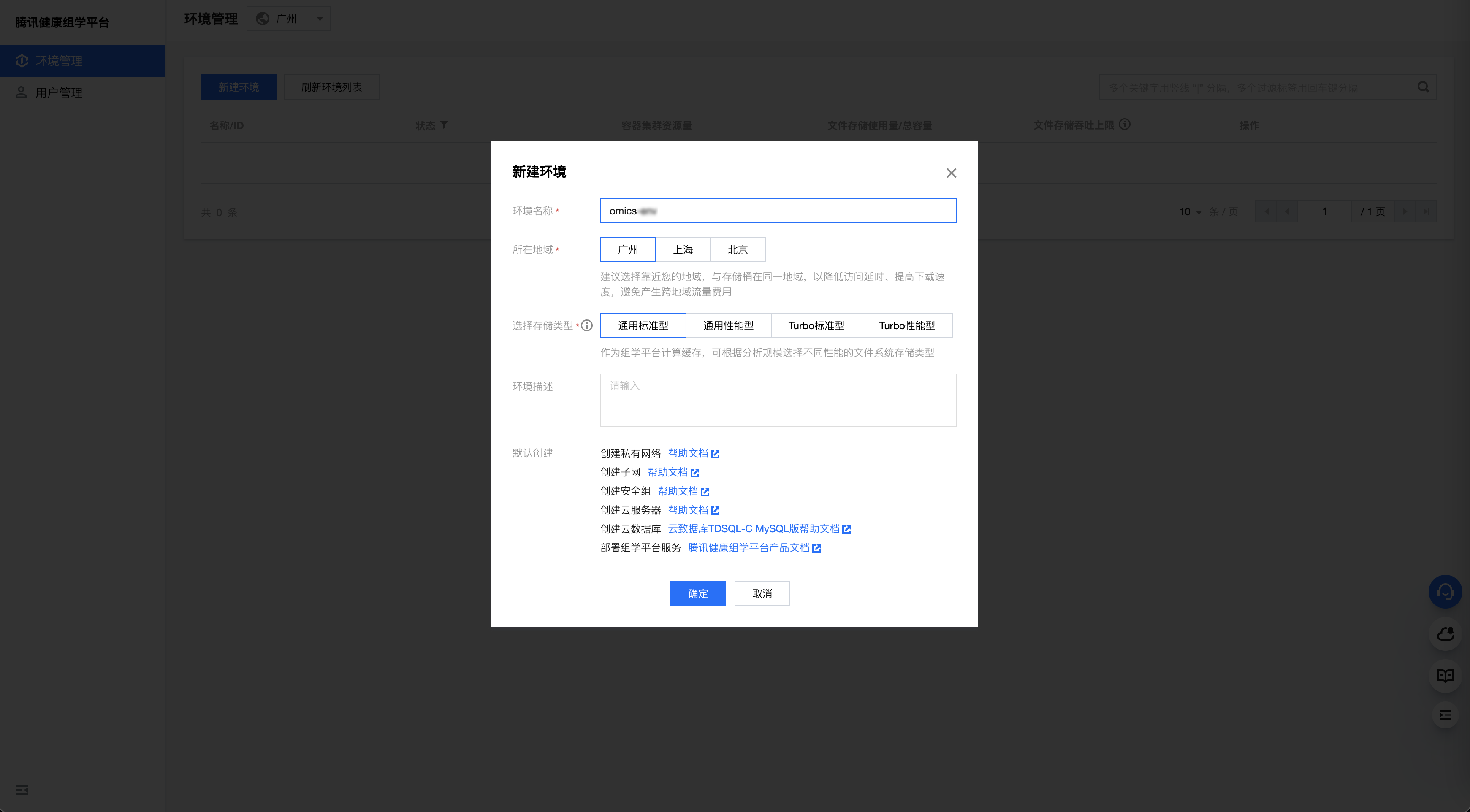Open external link icon beside 创建云服务器 帮助文档
Image resolution: width=1470 pixels, height=812 pixels.
coord(715,510)
